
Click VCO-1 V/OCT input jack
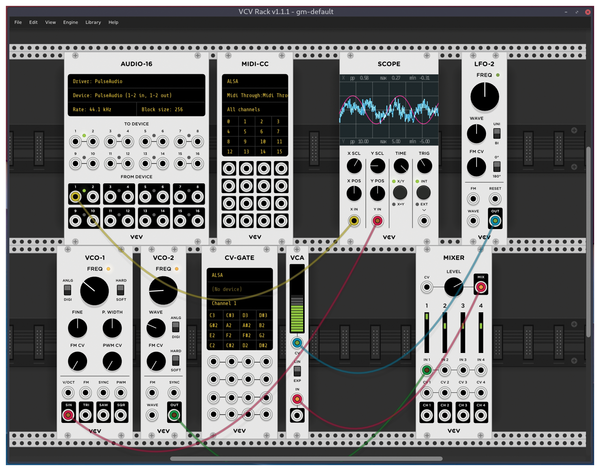(x=68, y=393)
